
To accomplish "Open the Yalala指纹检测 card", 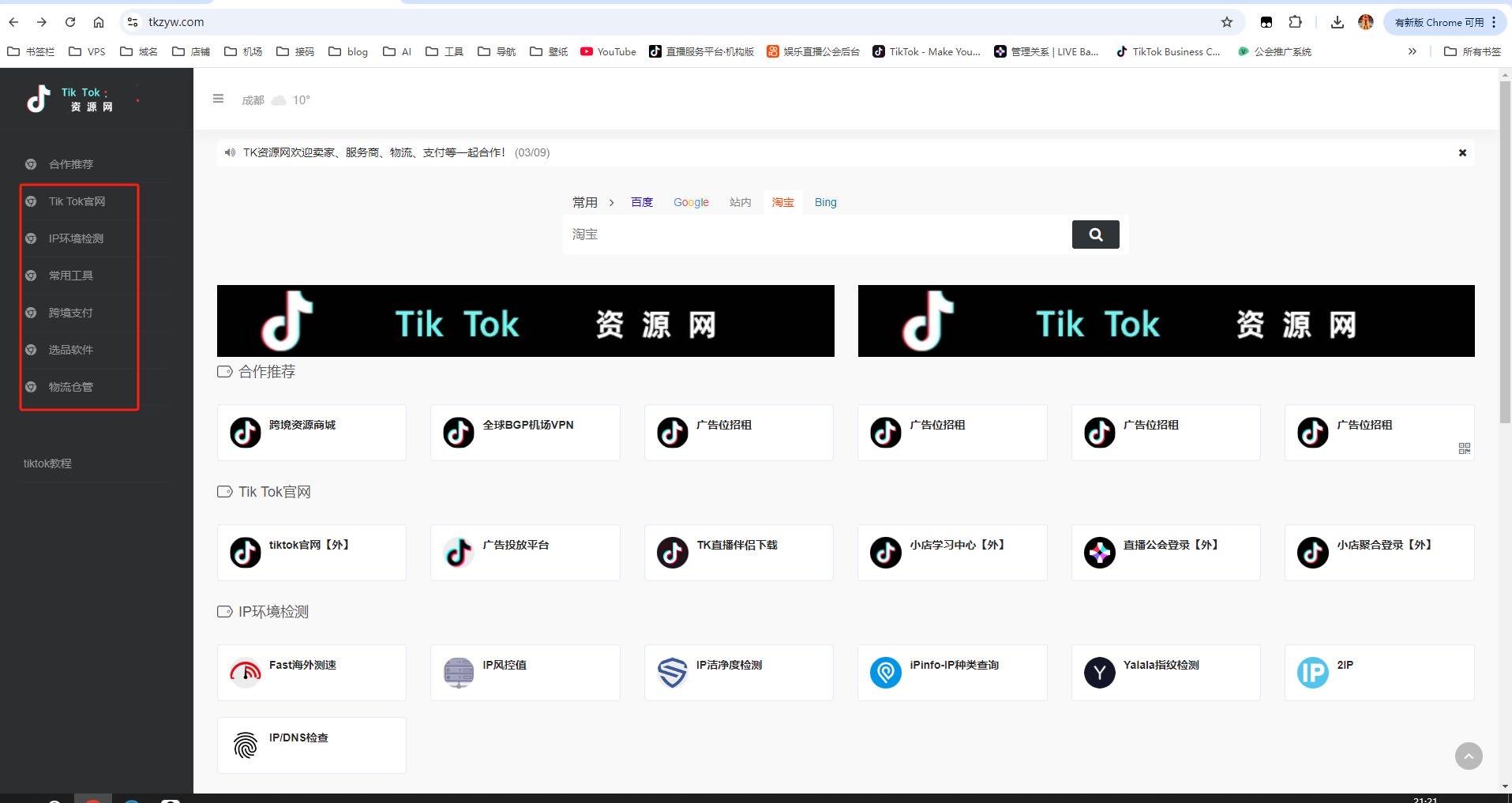I will pyautogui.click(x=1166, y=673).
